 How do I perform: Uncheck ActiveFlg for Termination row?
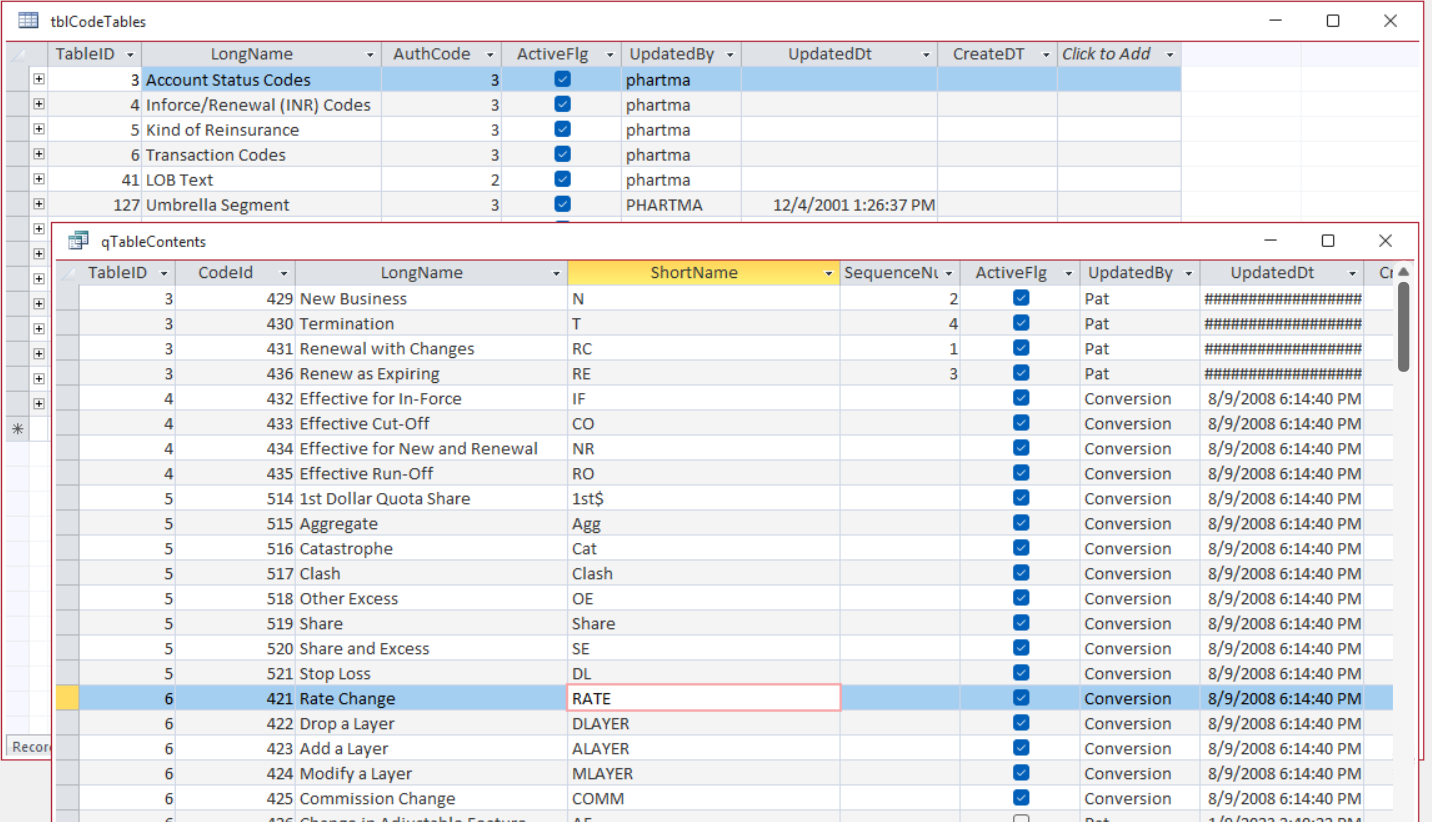point(1021,323)
